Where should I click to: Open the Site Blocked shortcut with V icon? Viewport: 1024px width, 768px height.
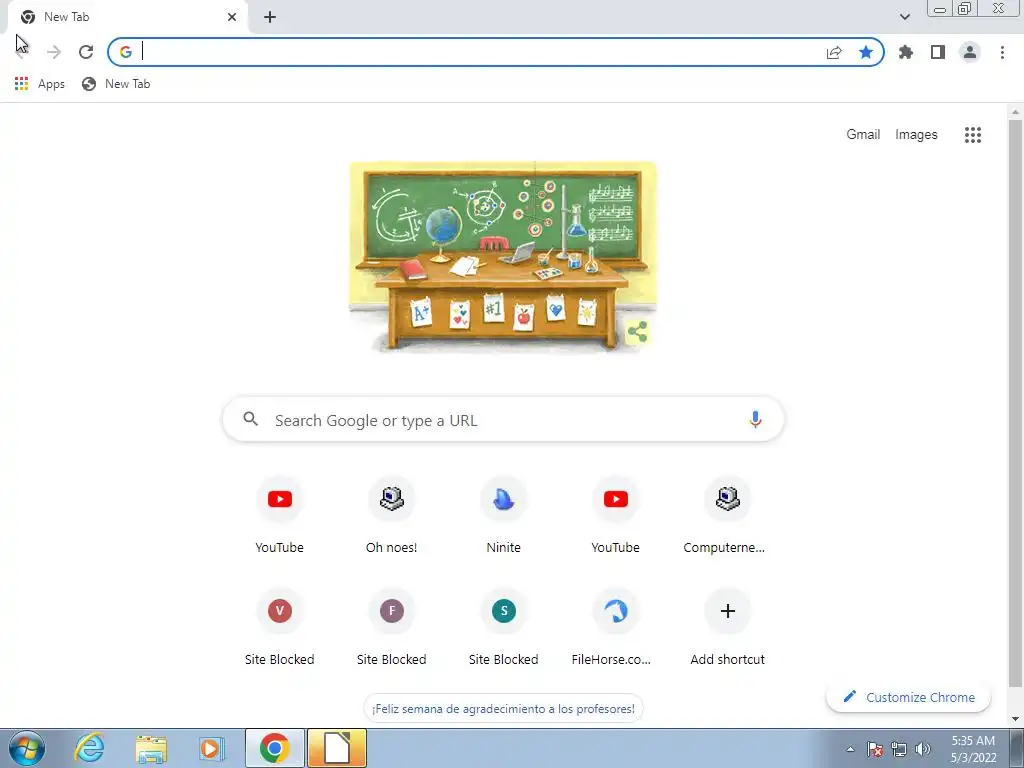280,629
